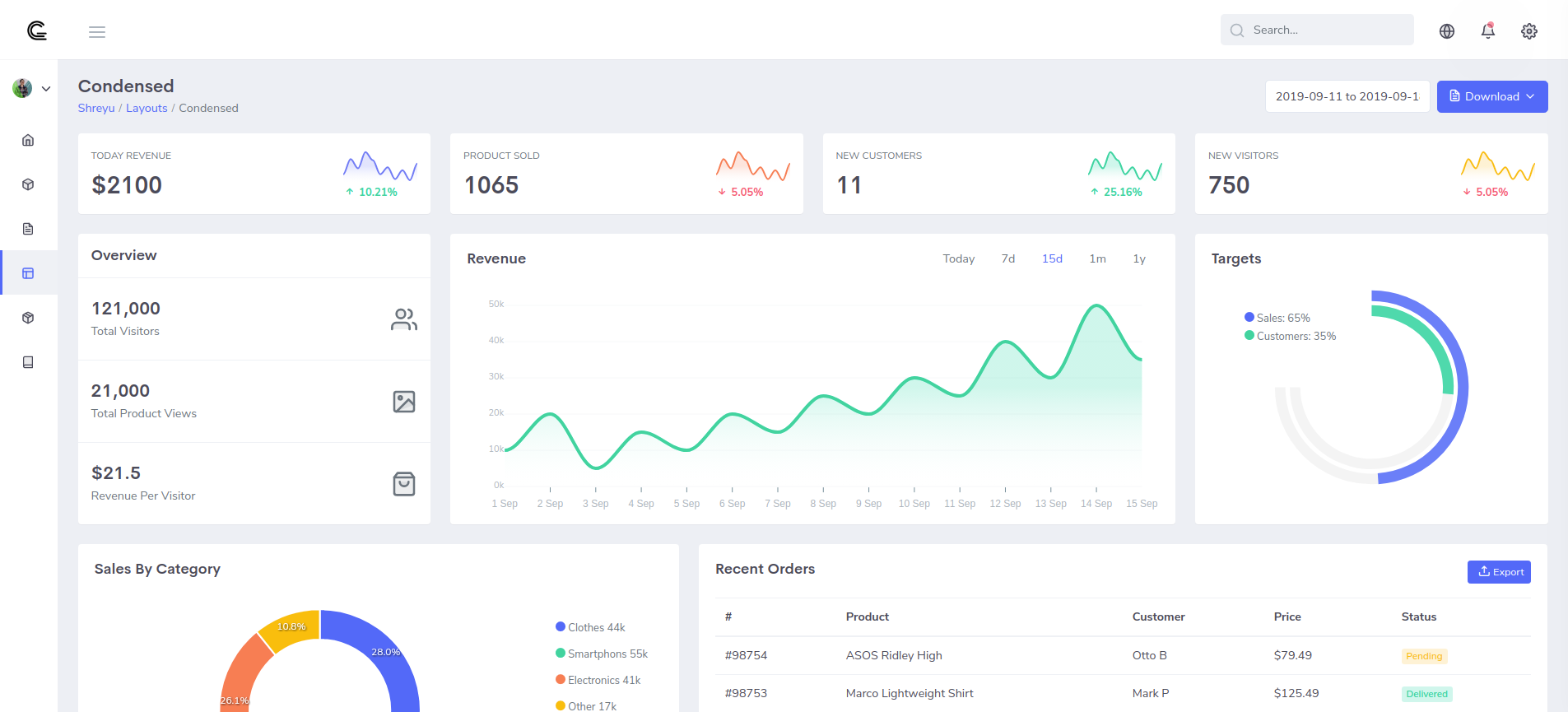Viewport: 1568px width, 712px height.
Task: Open the book sidebar icon
Action: tap(28, 362)
